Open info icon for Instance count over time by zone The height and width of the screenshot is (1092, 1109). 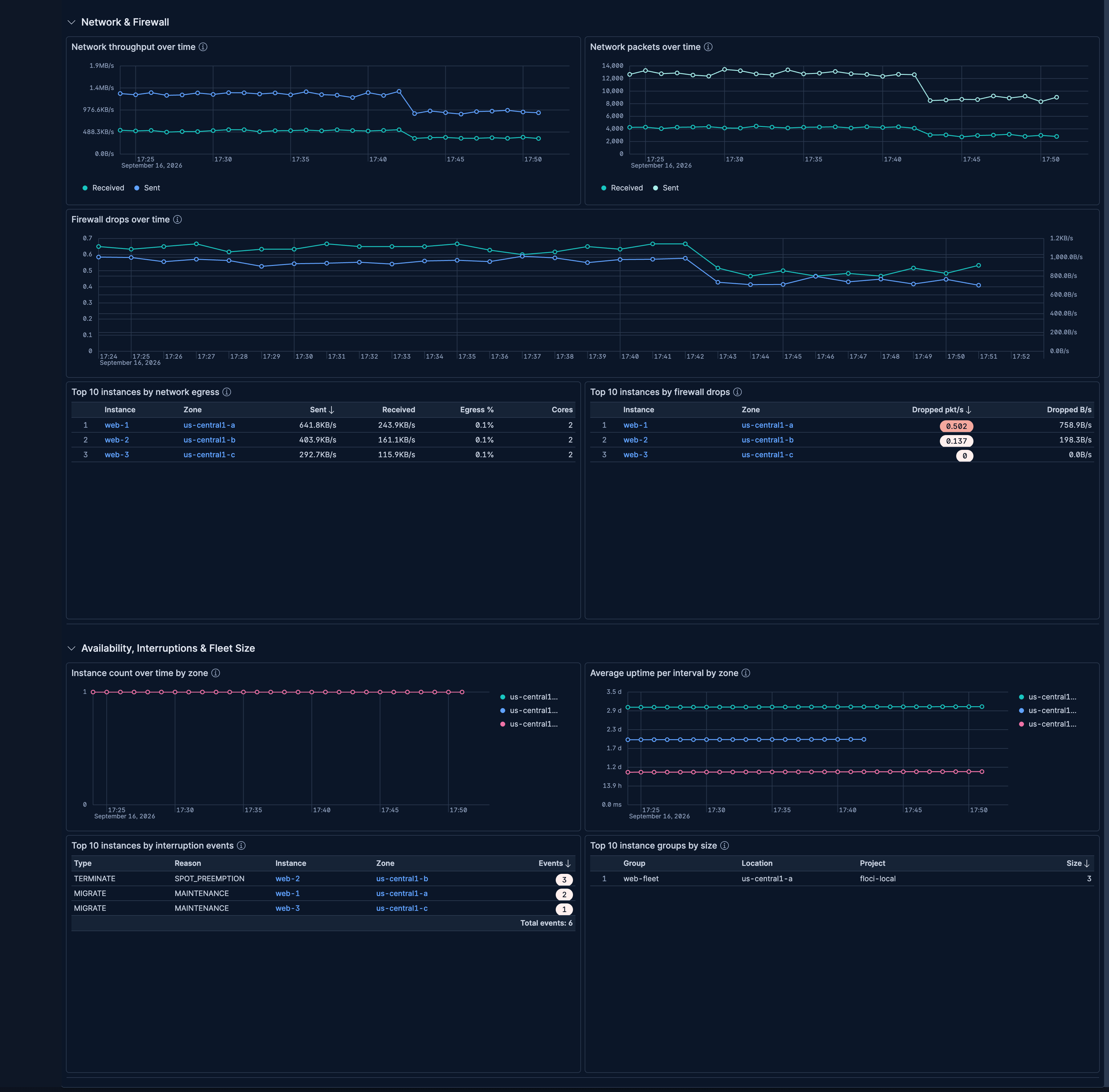tap(216, 673)
